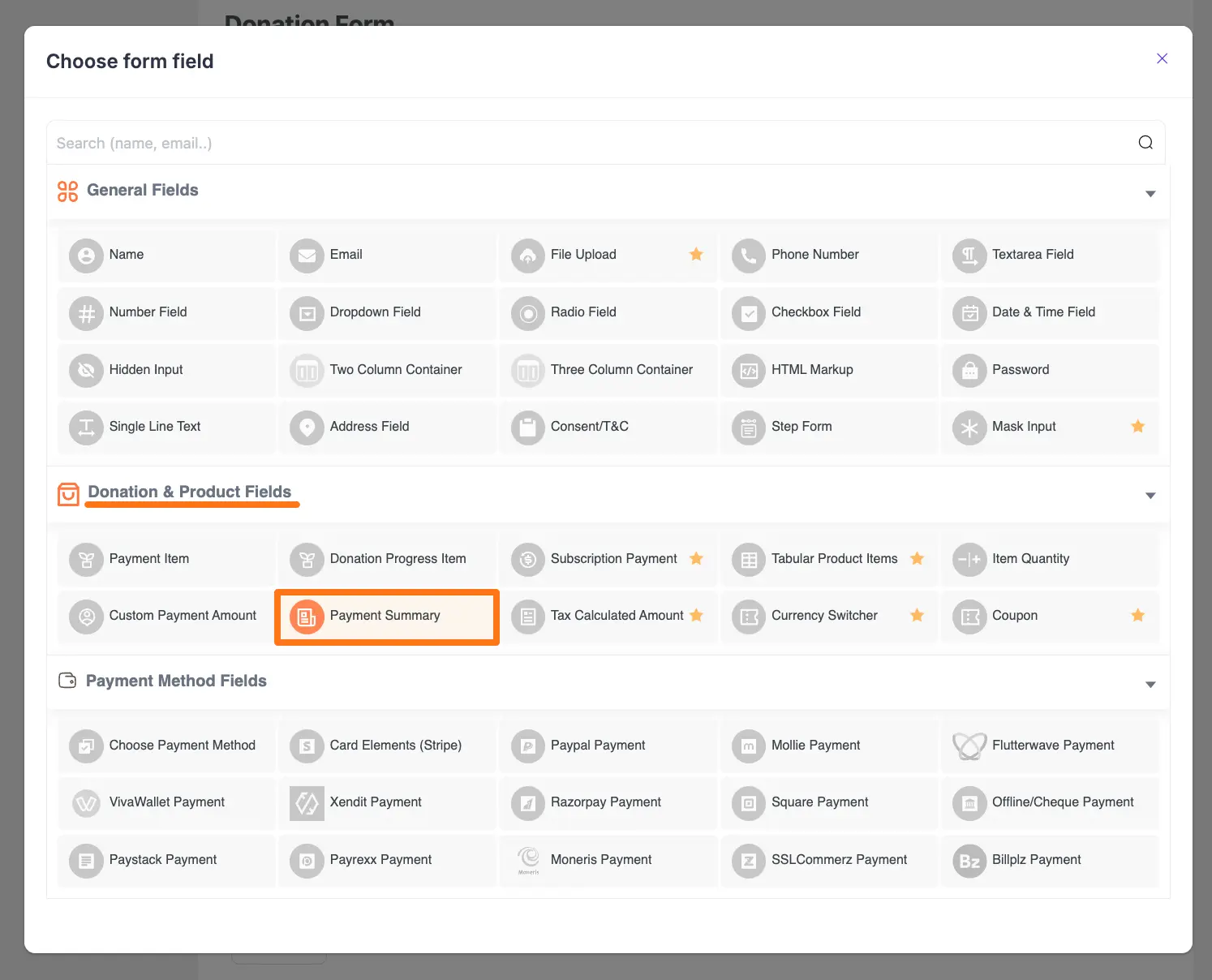The height and width of the screenshot is (980, 1212).
Task: Click the star badge on Mask Input
Action: [x=1138, y=426]
